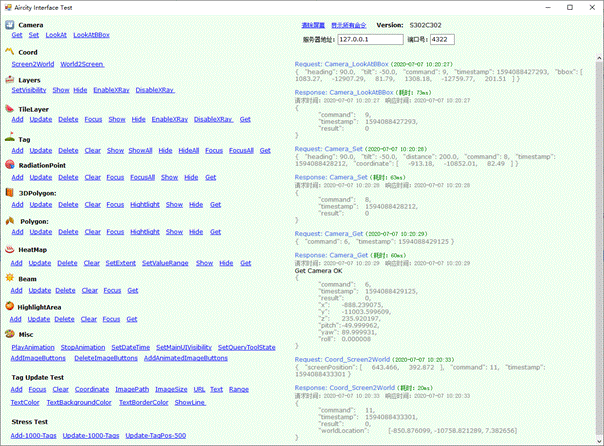Click Beam Focus link
Screen dimensions: 604x446
click(x=112, y=290)
